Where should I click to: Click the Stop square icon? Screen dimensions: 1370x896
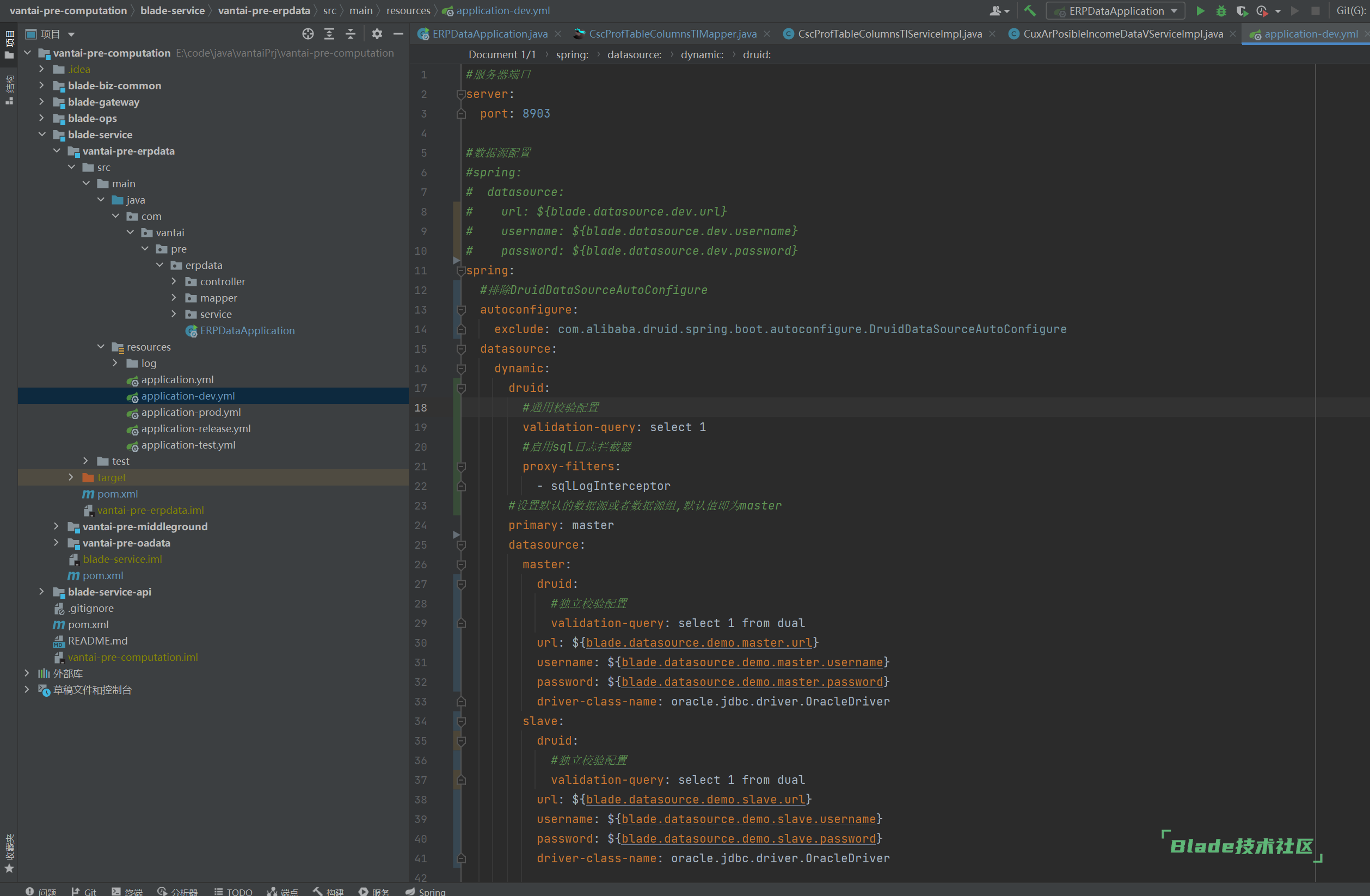coord(1316,11)
